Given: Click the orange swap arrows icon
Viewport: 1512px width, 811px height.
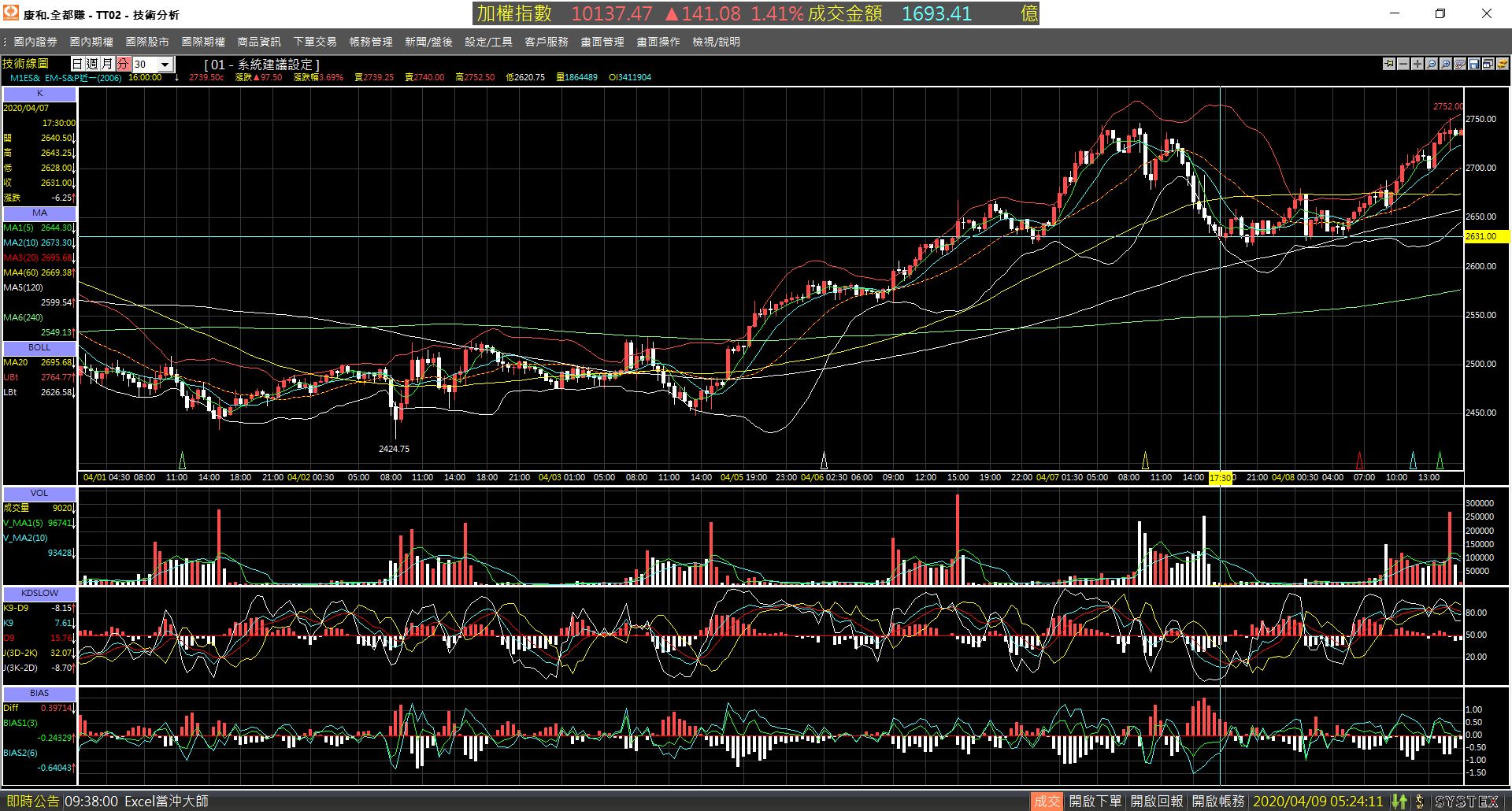Looking at the screenshot, I should [1503, 64].
